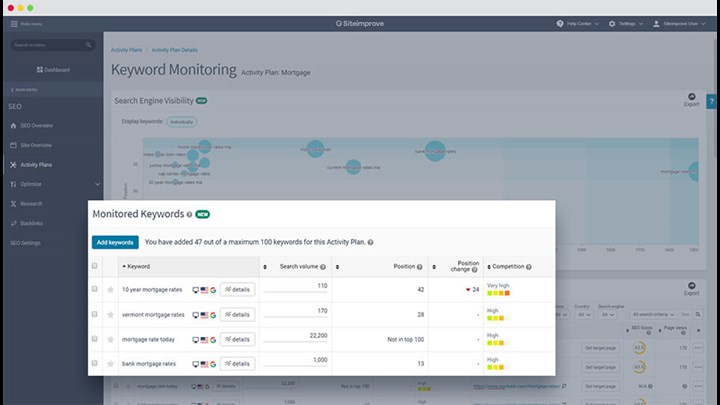Click help icon next to Monitored Keywords
Screen dimensions: 720x405
(x=189, y=214)
